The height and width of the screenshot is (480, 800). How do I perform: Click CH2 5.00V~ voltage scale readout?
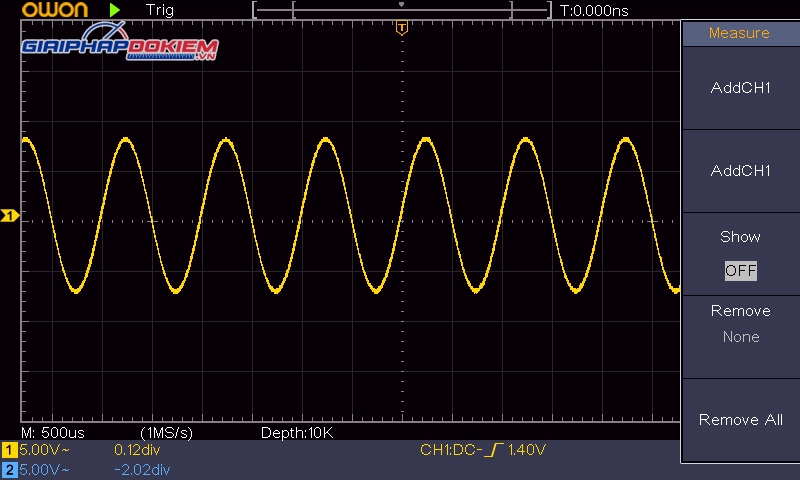(x=44, y=470)
